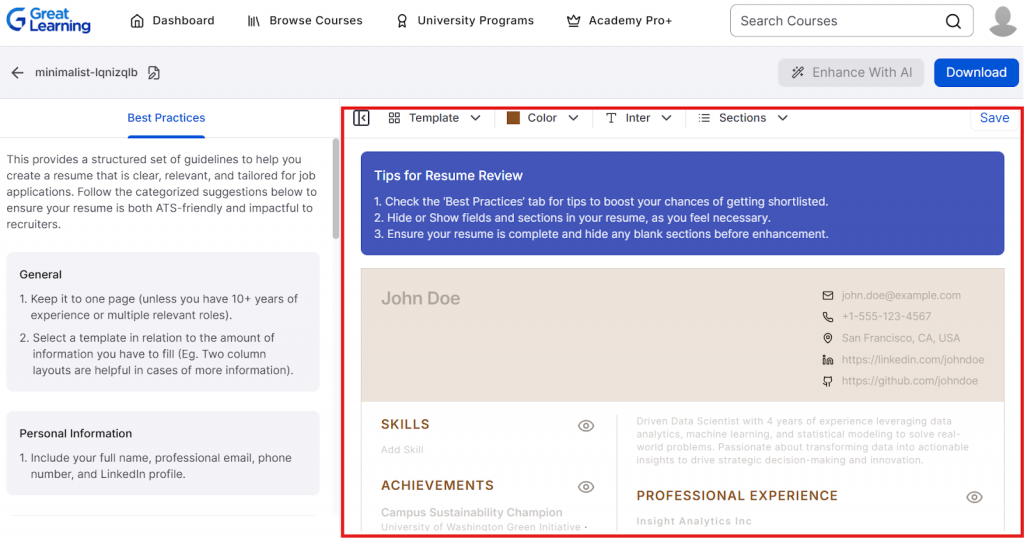Click the search magnifier icon
The image size is (1024, 538).
953,21
